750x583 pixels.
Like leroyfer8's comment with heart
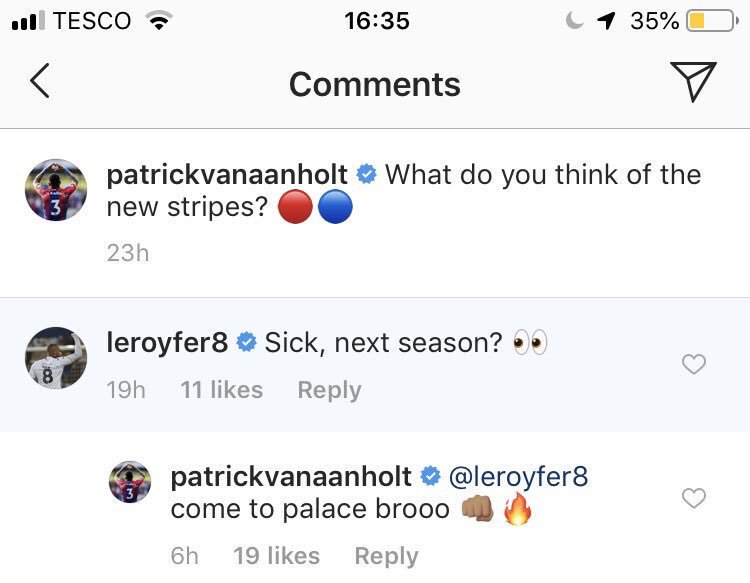pyautogui.click(x=693, y=365)
